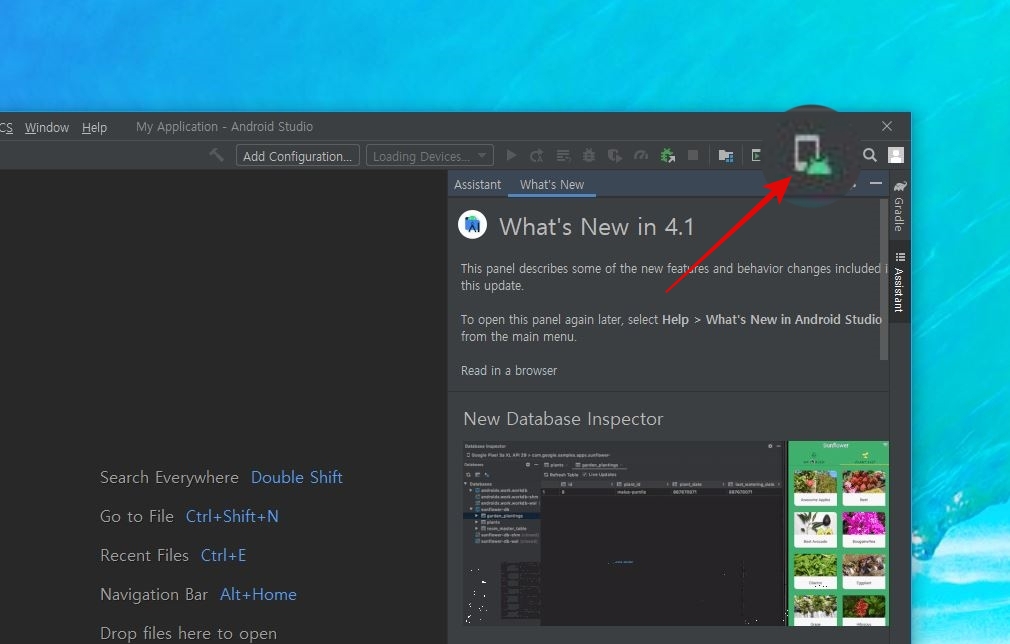Click the New Database Inspector heading
Viewport: 1010px width, 644px height.
click(x=563, y=419)
